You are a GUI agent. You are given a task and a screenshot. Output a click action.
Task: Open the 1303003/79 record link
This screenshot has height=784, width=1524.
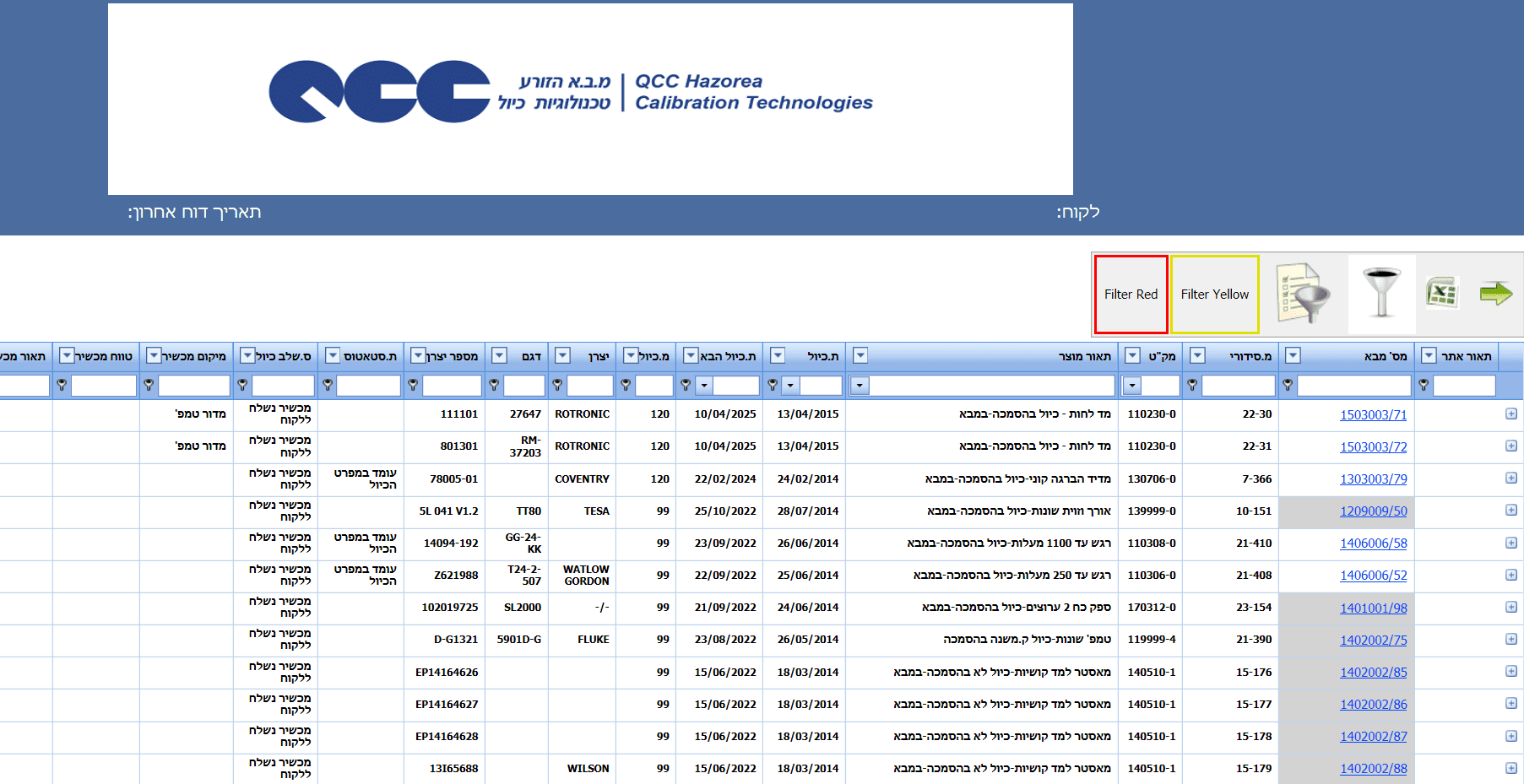(x=1373, y=479)
